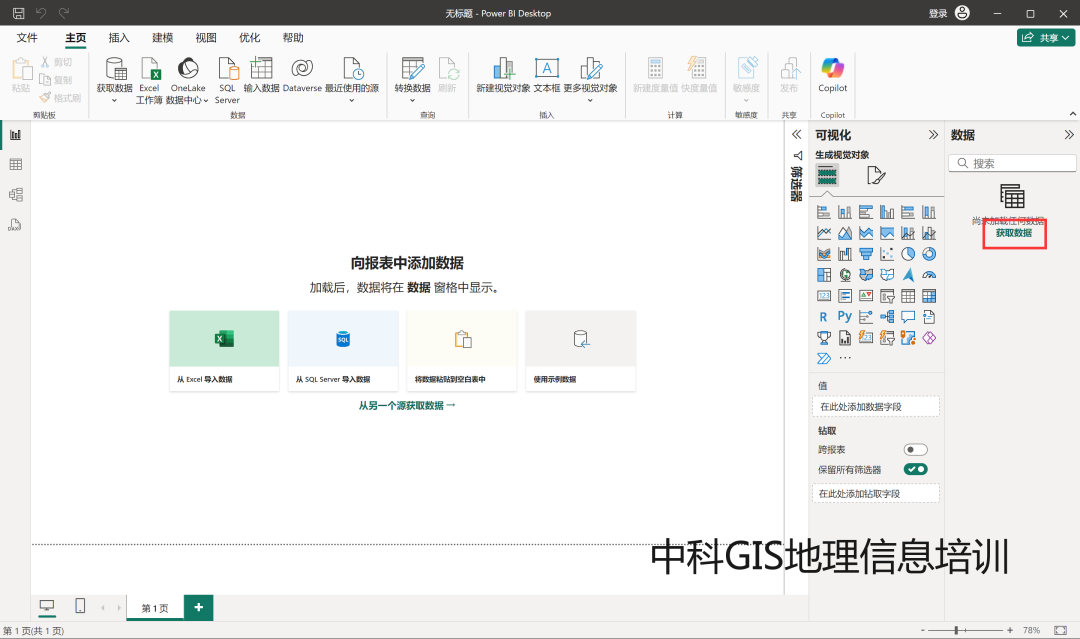This screenshot has height=639, width=1080.
Task: Select the line chart visual
Action: click(824, 233)
